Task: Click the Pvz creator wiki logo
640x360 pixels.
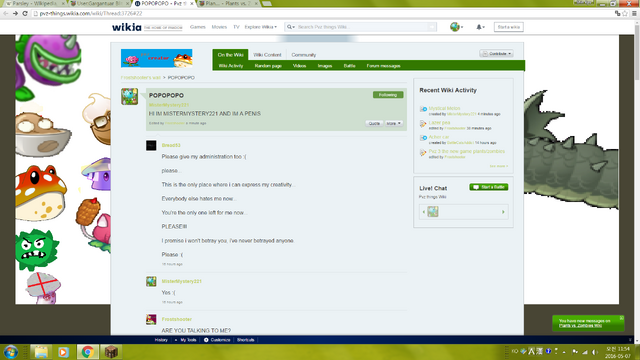Action: 157,58
